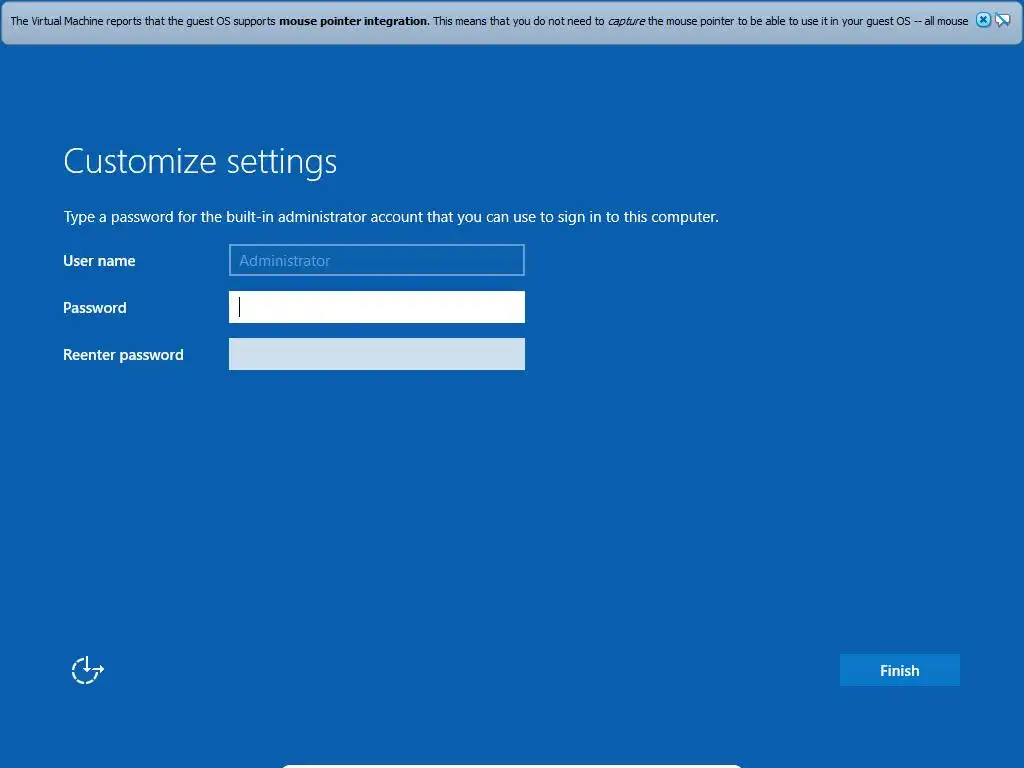Focus the Password input field
Screen dimensions: 1024x768
pyautogui.click(x=377, y=307)
